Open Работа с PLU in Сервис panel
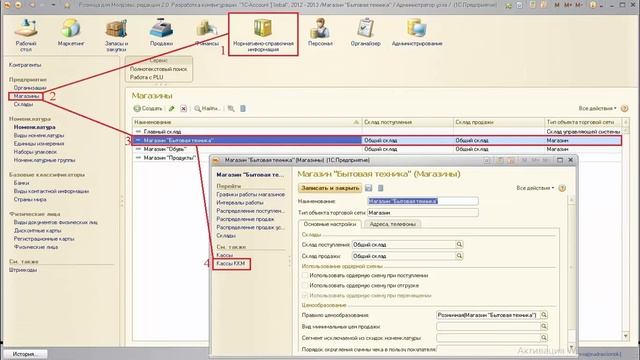 [147, 77]
